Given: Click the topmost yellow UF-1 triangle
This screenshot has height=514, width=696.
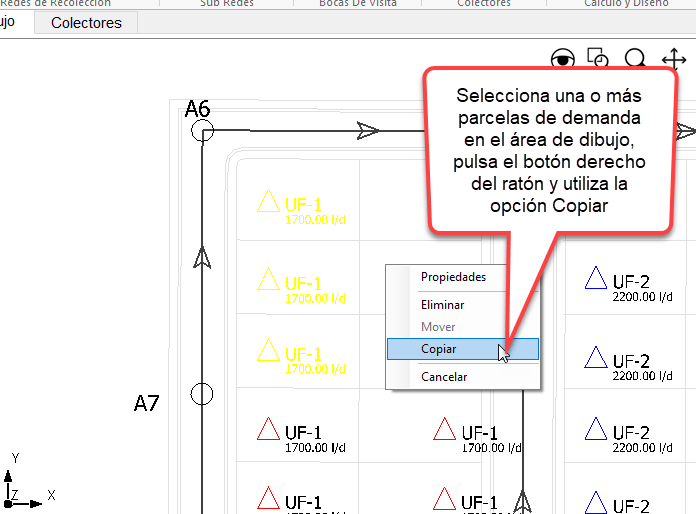Looking at the screenshot, I should point(267,202).
